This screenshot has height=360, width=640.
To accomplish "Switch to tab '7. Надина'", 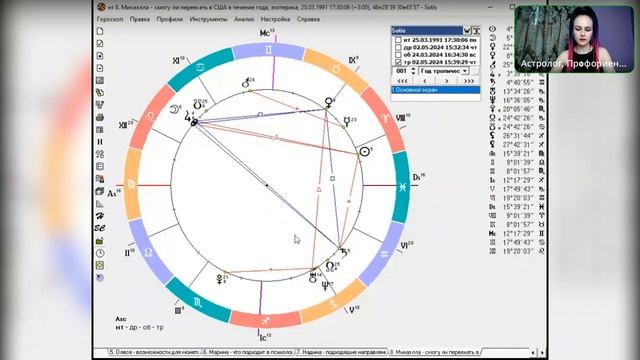I will [x=341, y=352].
